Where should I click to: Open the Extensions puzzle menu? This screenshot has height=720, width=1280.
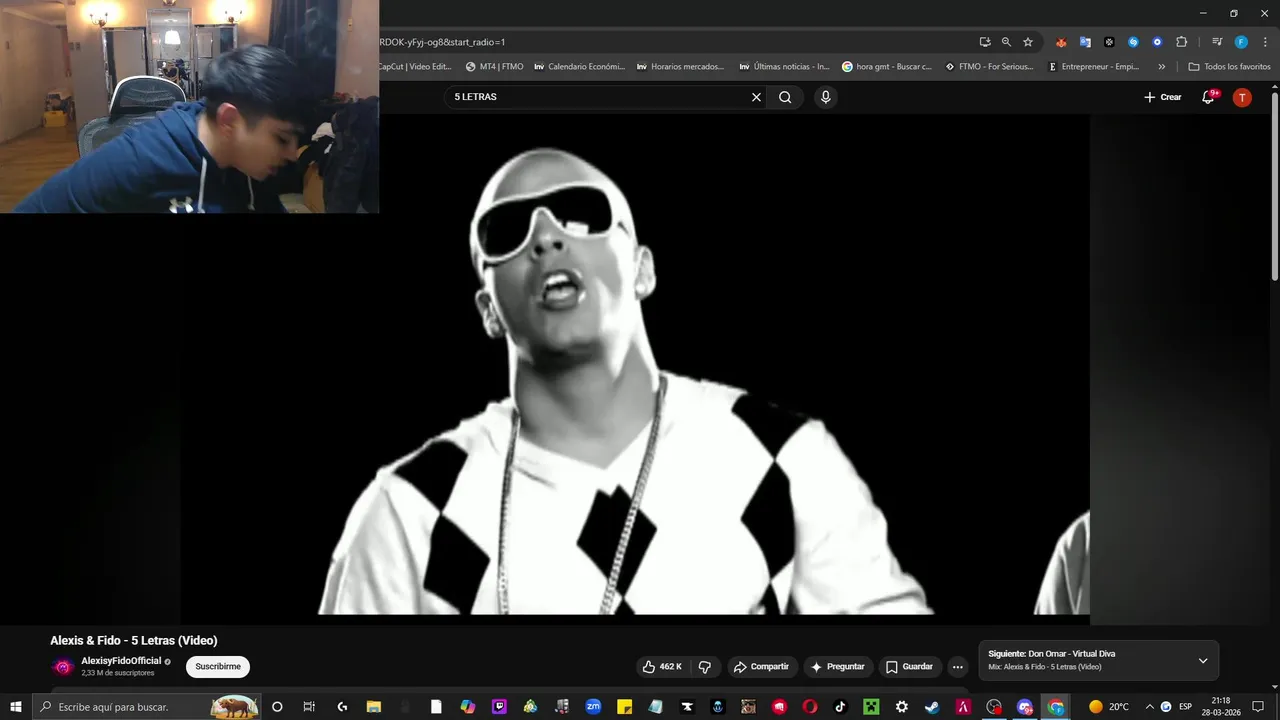click(x=1181, y=42)
